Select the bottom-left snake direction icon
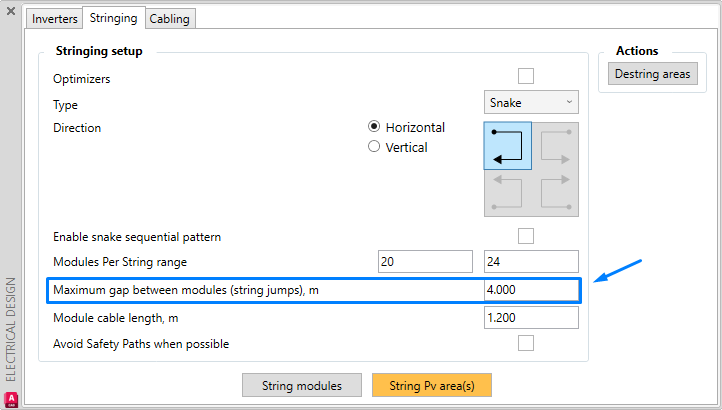Image resolution: width=722 pixels, height=410 pixels. click(x=507, y=193)
